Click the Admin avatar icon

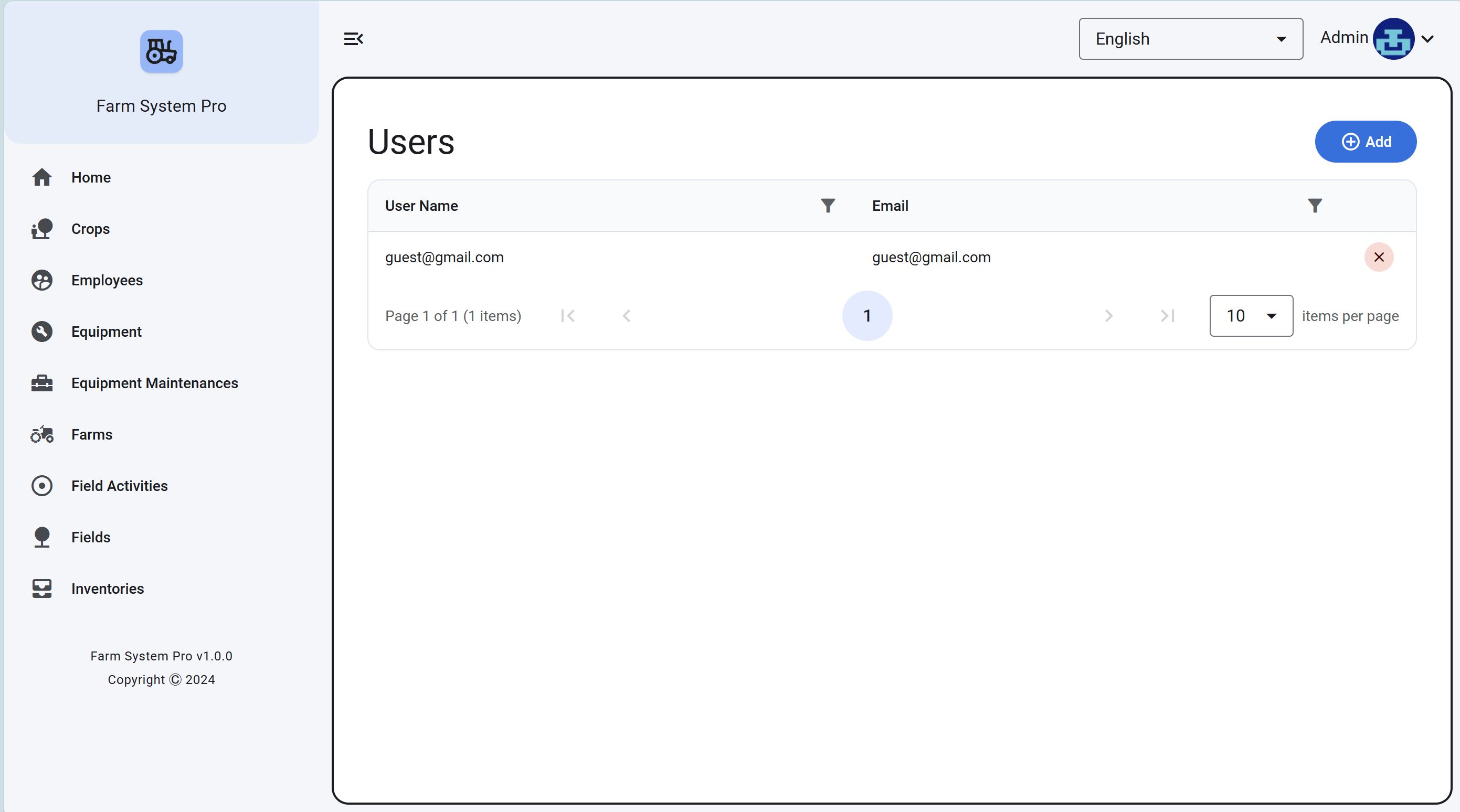click(1393, 39)
